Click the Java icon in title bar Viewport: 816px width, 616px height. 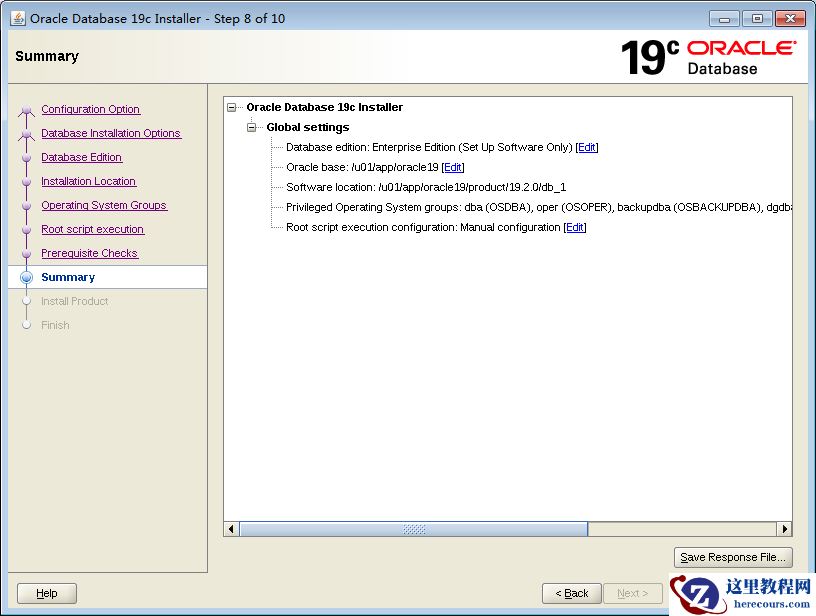tap(18, 18)
